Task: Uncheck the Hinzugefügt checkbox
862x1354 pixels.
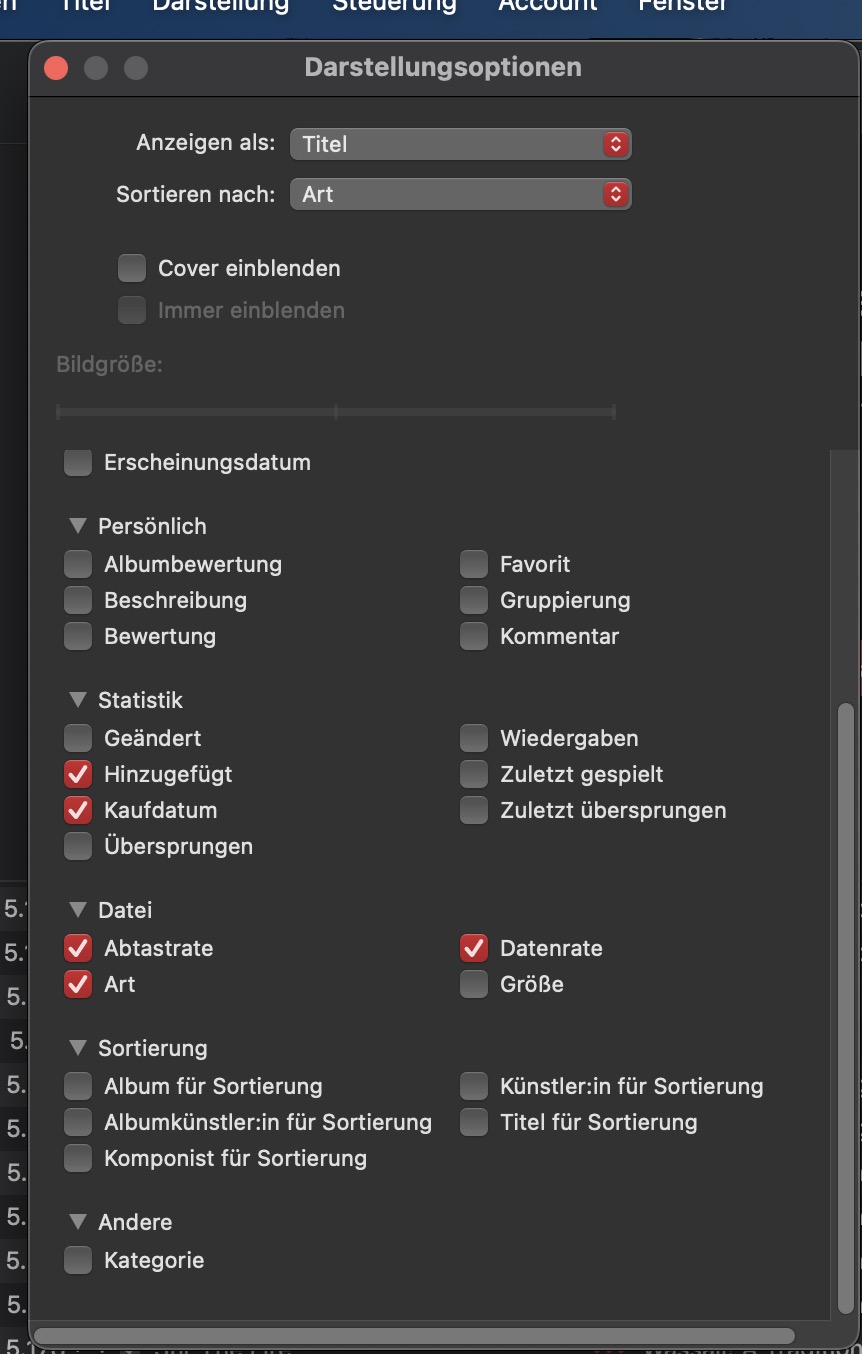Action: click(x=78, y=775)
